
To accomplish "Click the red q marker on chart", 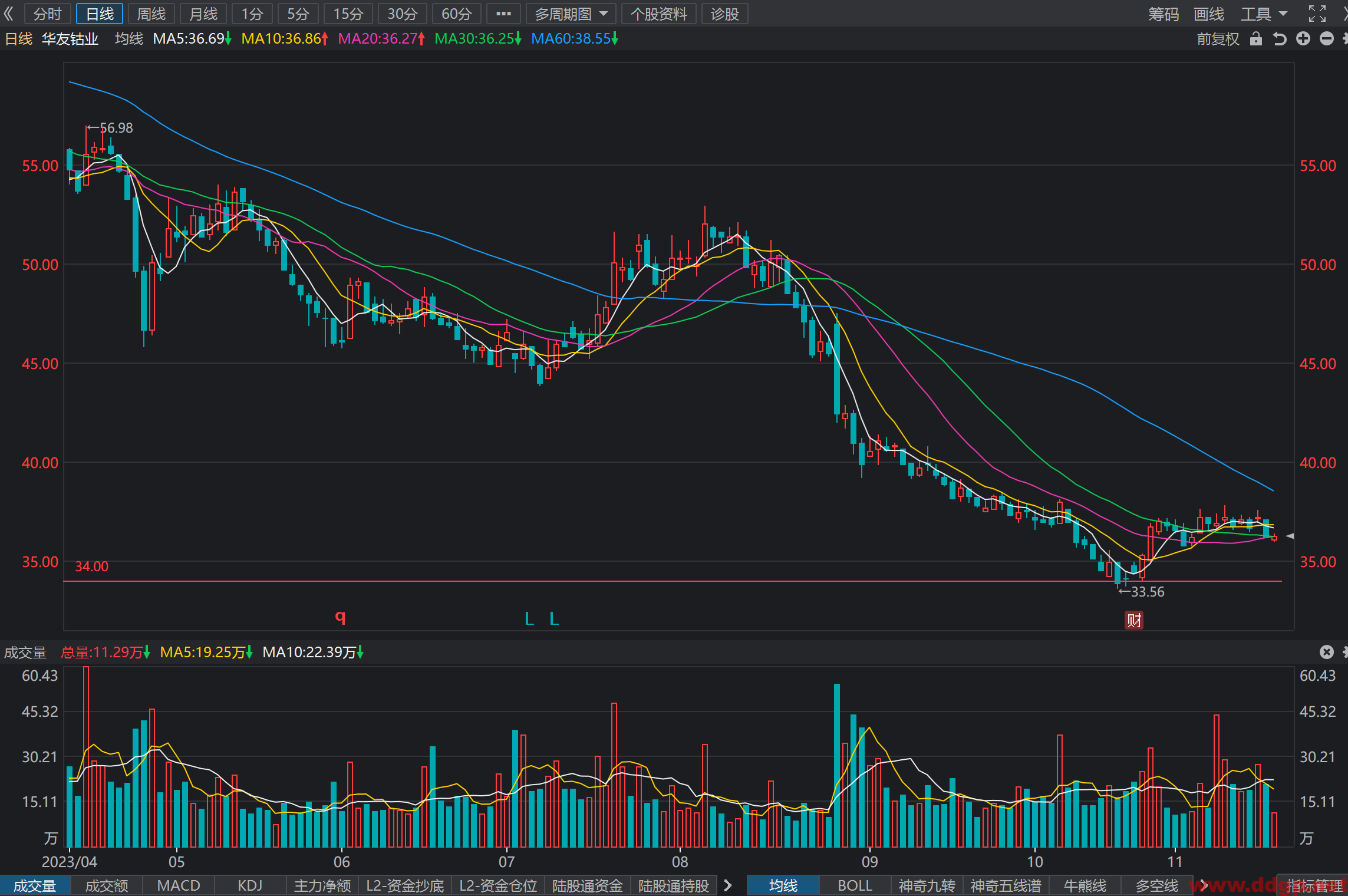I will click(340, 617).
